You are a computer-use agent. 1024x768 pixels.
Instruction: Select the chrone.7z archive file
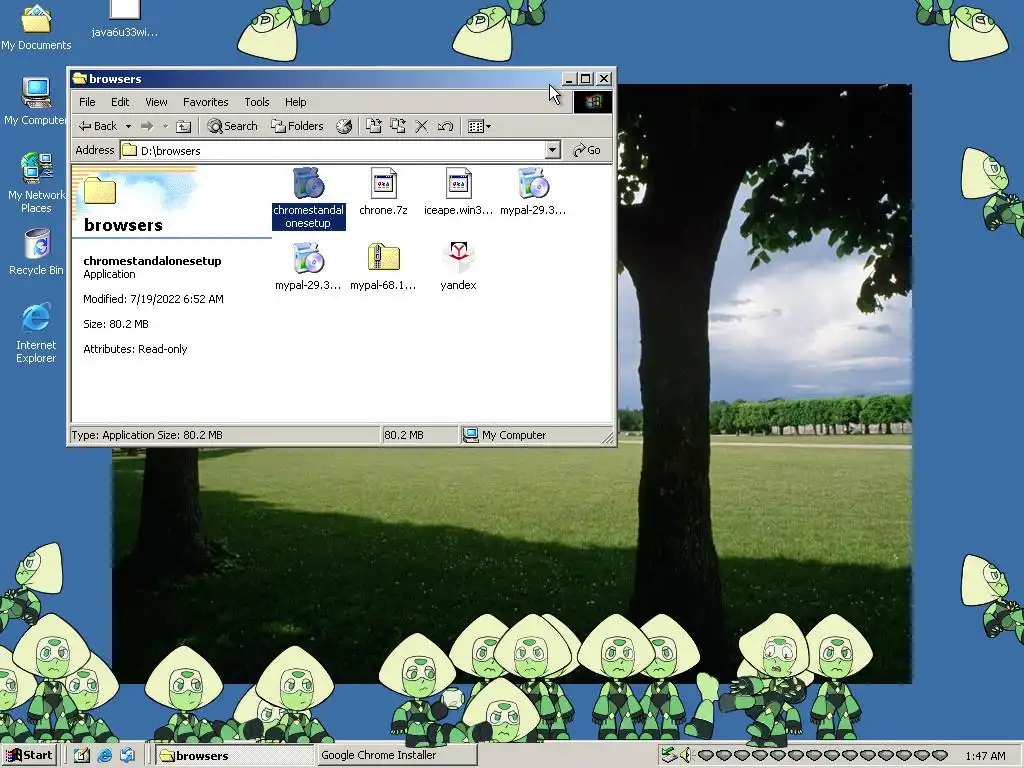[x=383, y=191]
